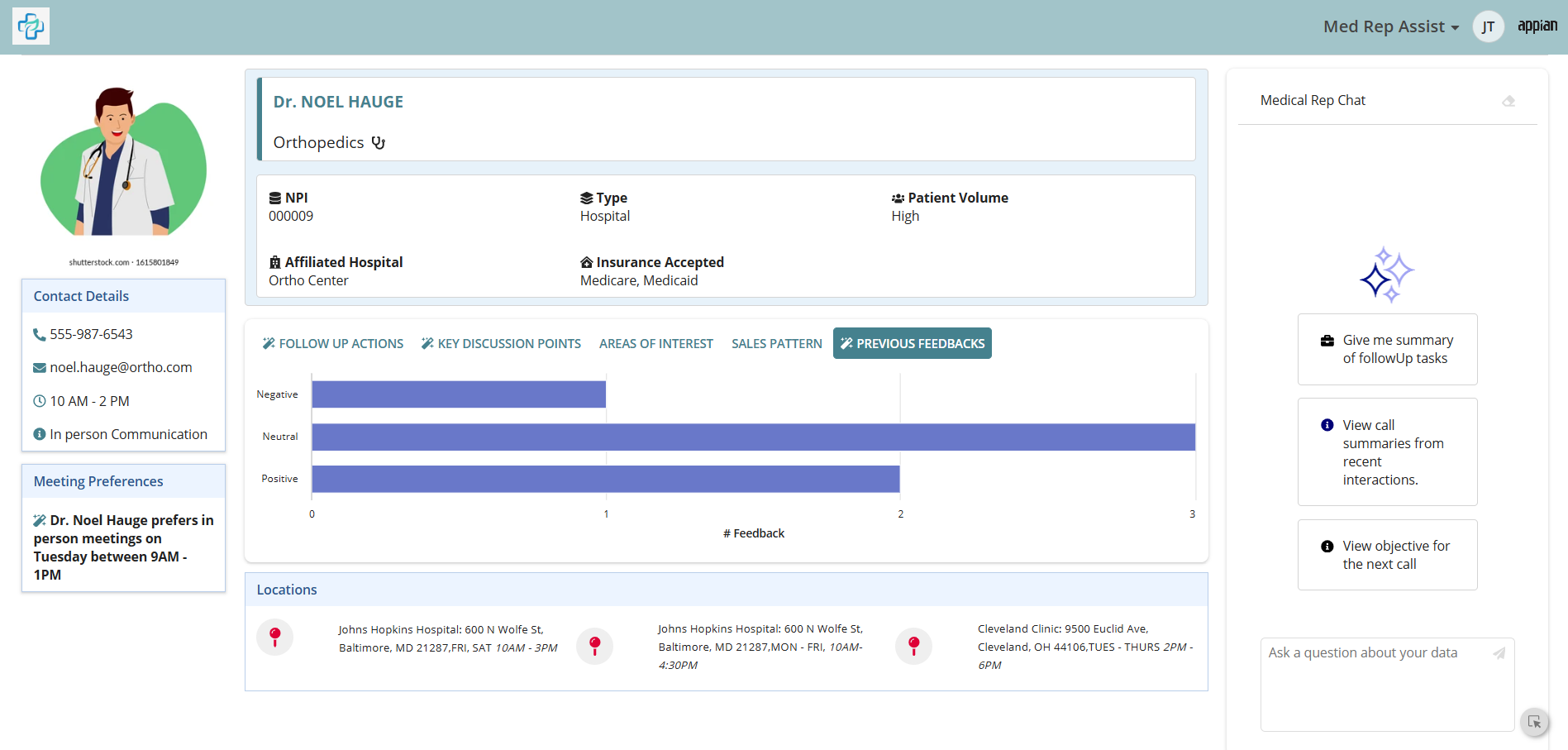Viewport: 1568px width, 750px height.
Task: Open the Med Rep Assist dropdown menu
Action: click(1390, 26)
